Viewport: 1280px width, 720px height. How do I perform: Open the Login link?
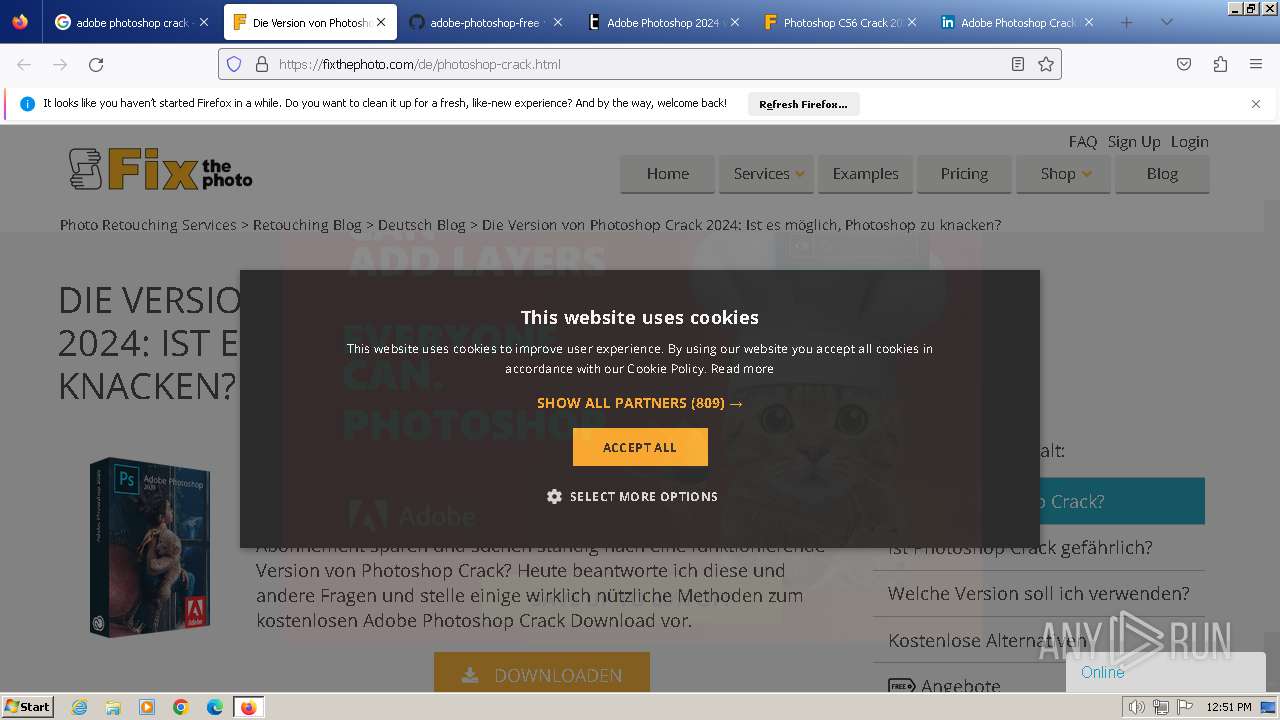pos(1190,142)
